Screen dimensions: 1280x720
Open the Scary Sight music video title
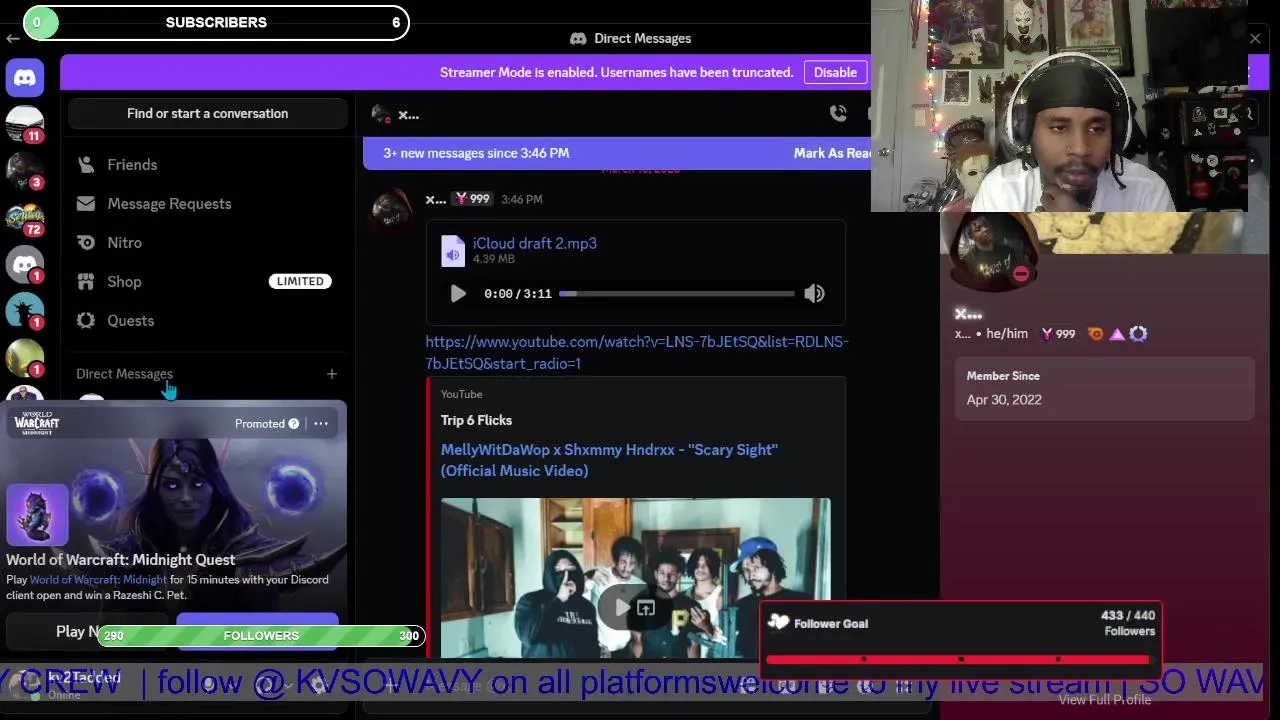click(609, 460)
